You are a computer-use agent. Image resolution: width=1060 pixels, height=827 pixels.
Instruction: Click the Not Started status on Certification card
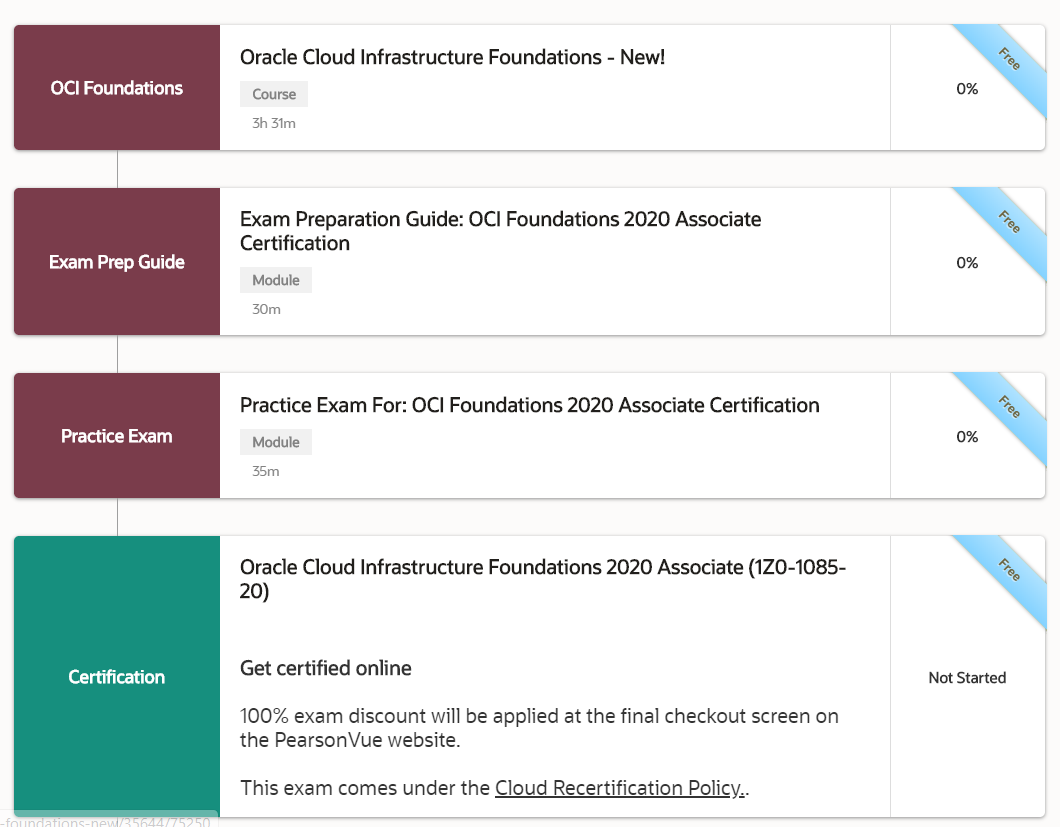967,677
